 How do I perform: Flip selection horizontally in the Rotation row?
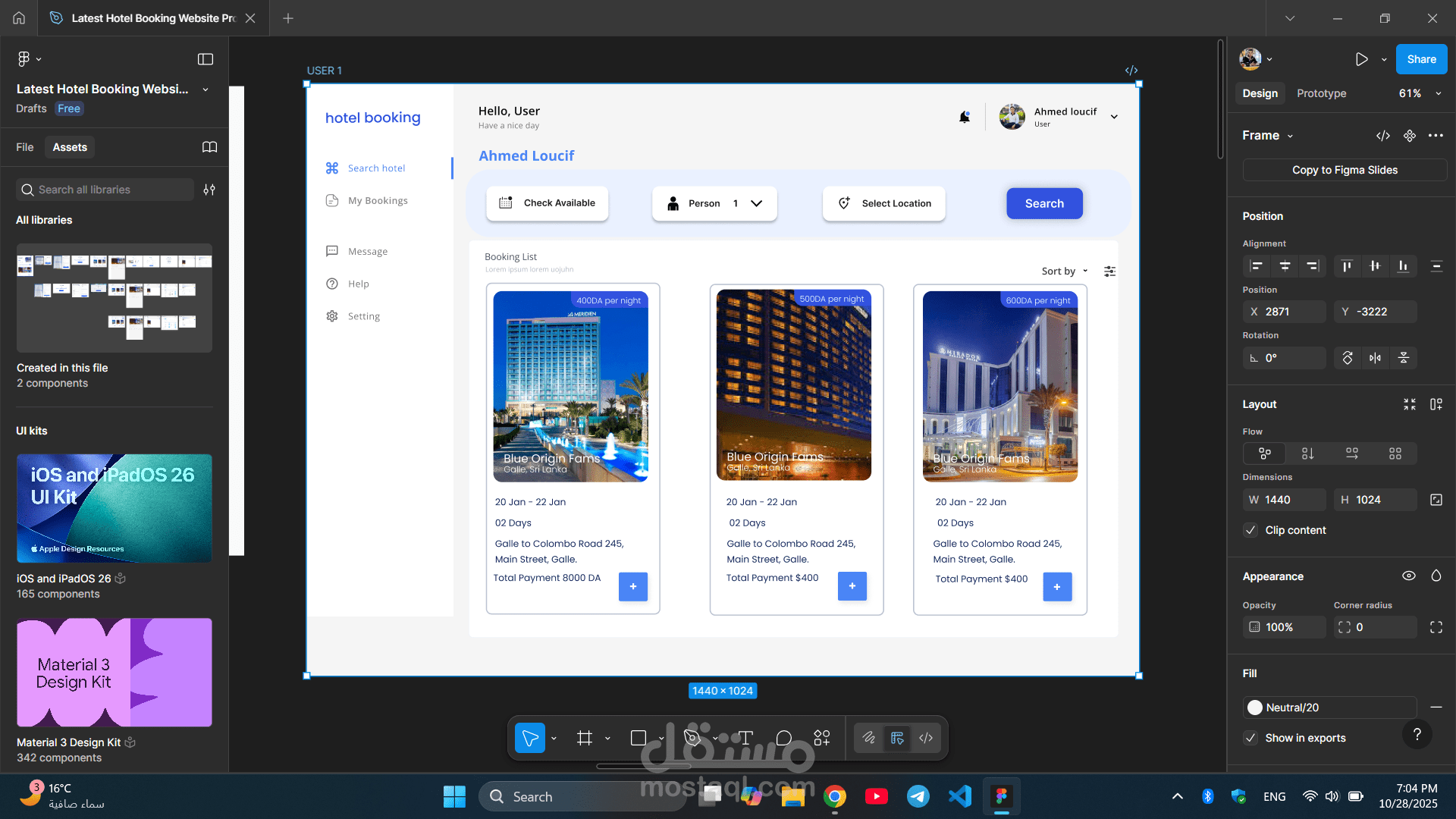[x=1376, y=357]
